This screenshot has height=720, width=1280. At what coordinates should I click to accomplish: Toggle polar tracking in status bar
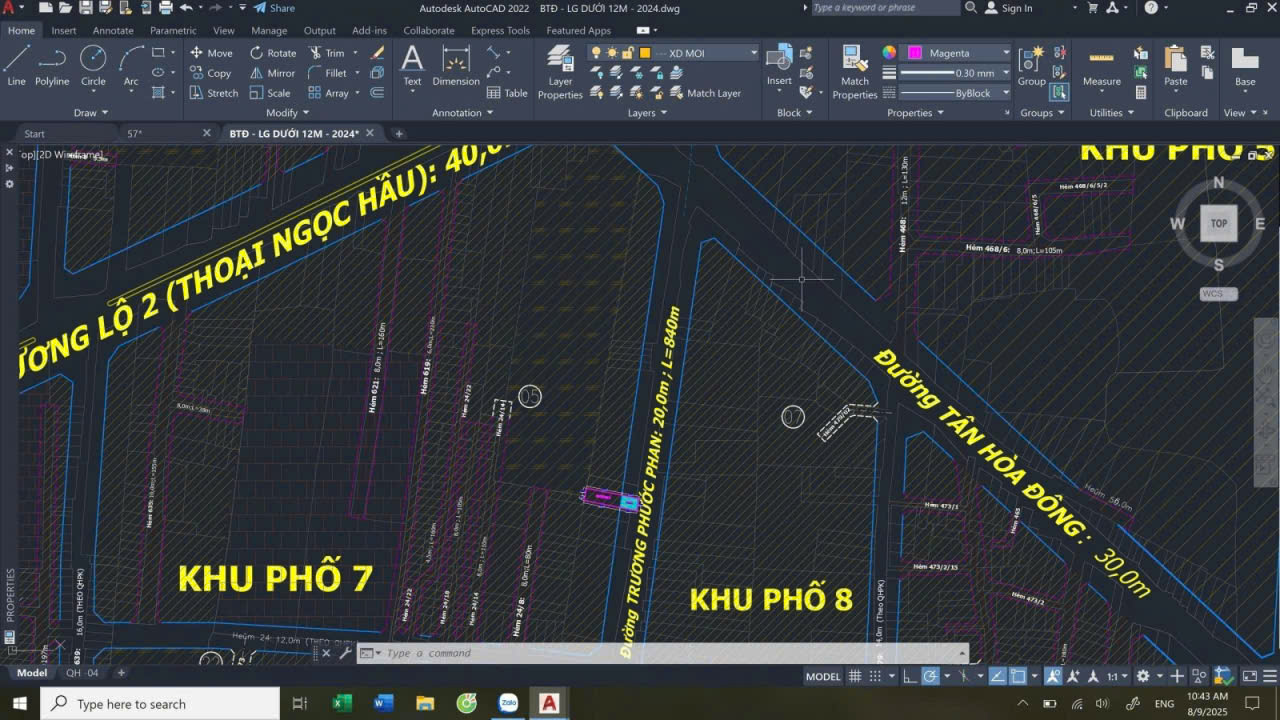[930, 676]
